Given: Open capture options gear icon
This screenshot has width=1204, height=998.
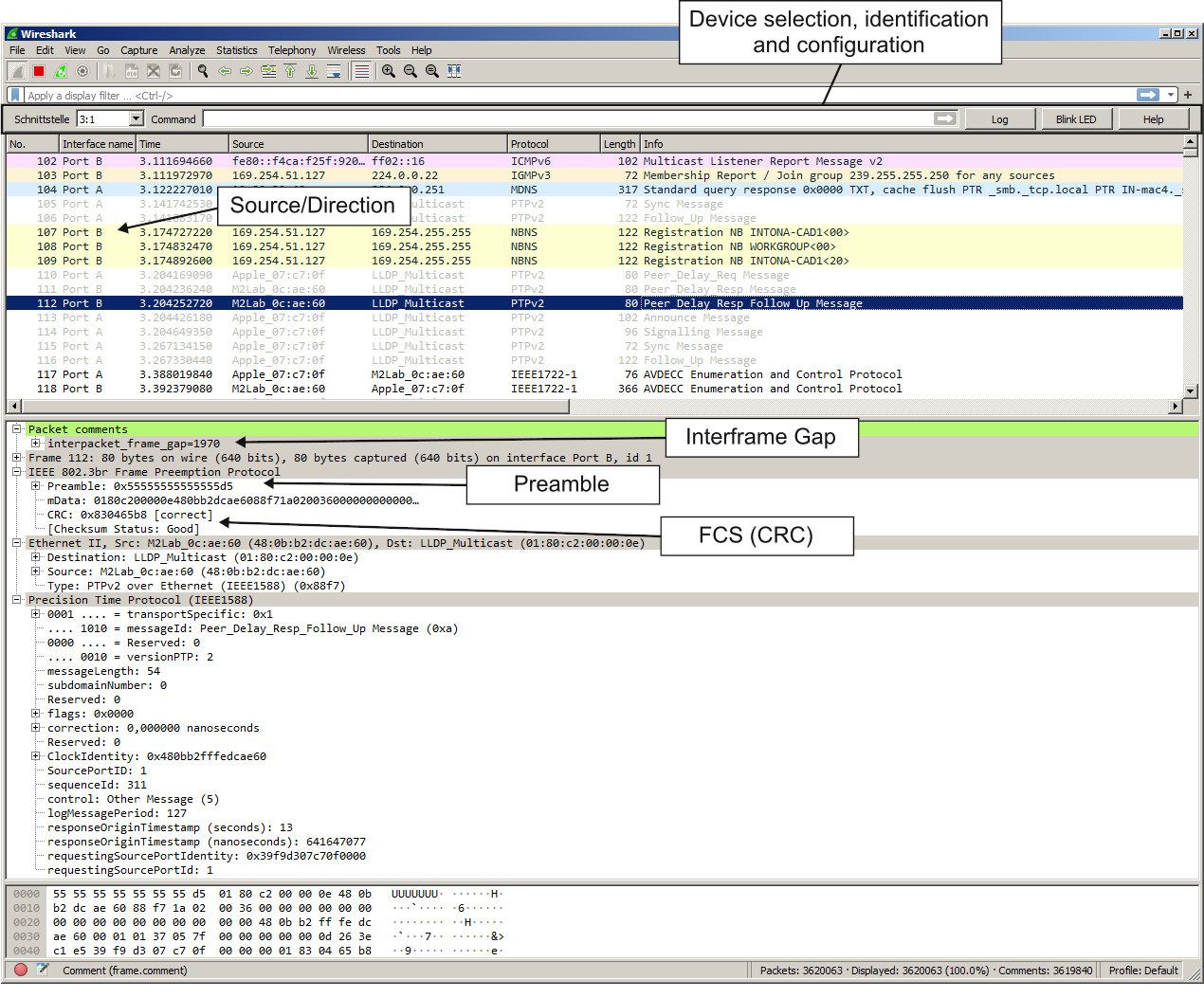Looking at the screenshot, I should point(82,71).
